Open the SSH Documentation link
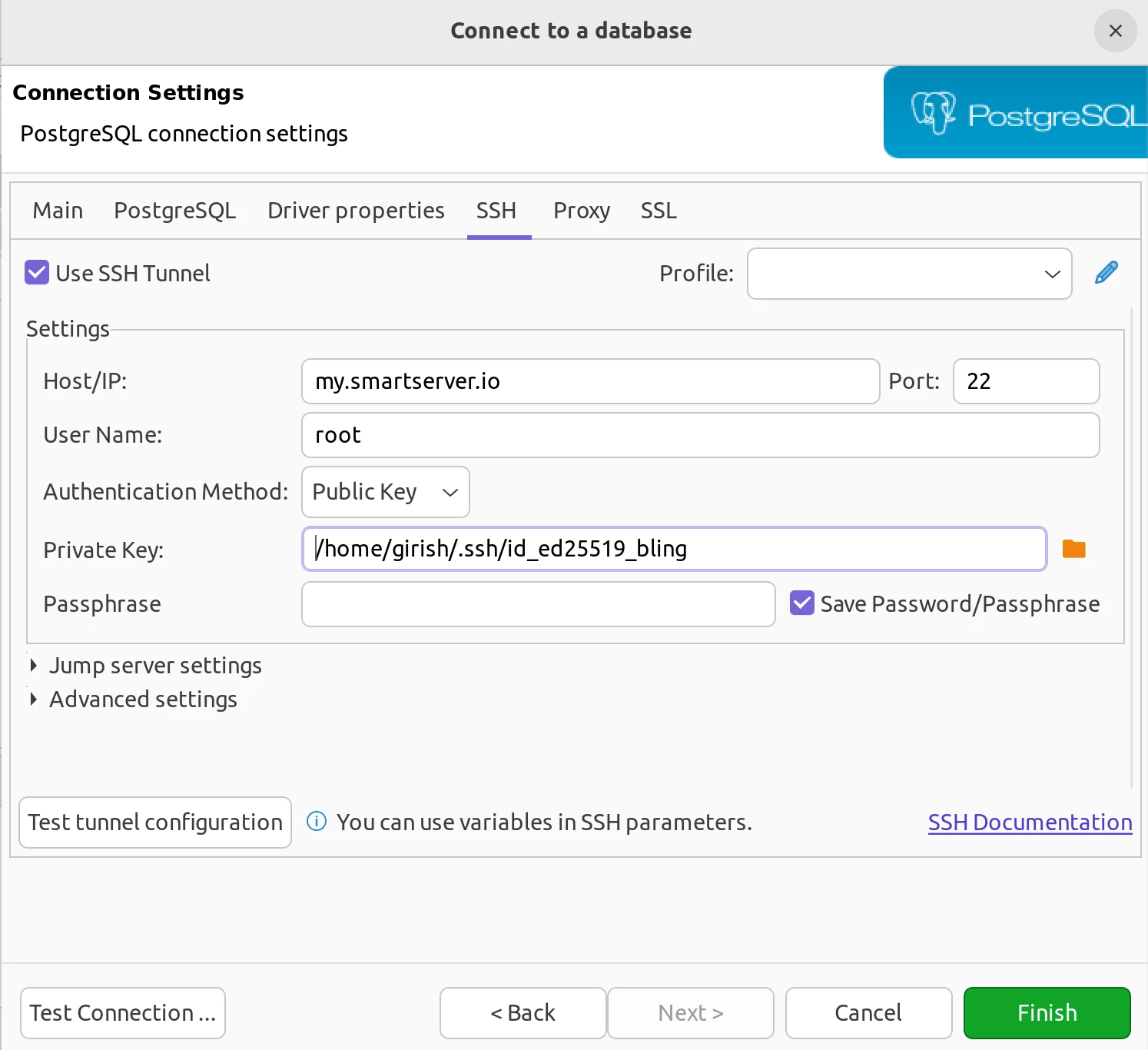The width and height of the screenshot is (1148, 1050). point(1030,822)
